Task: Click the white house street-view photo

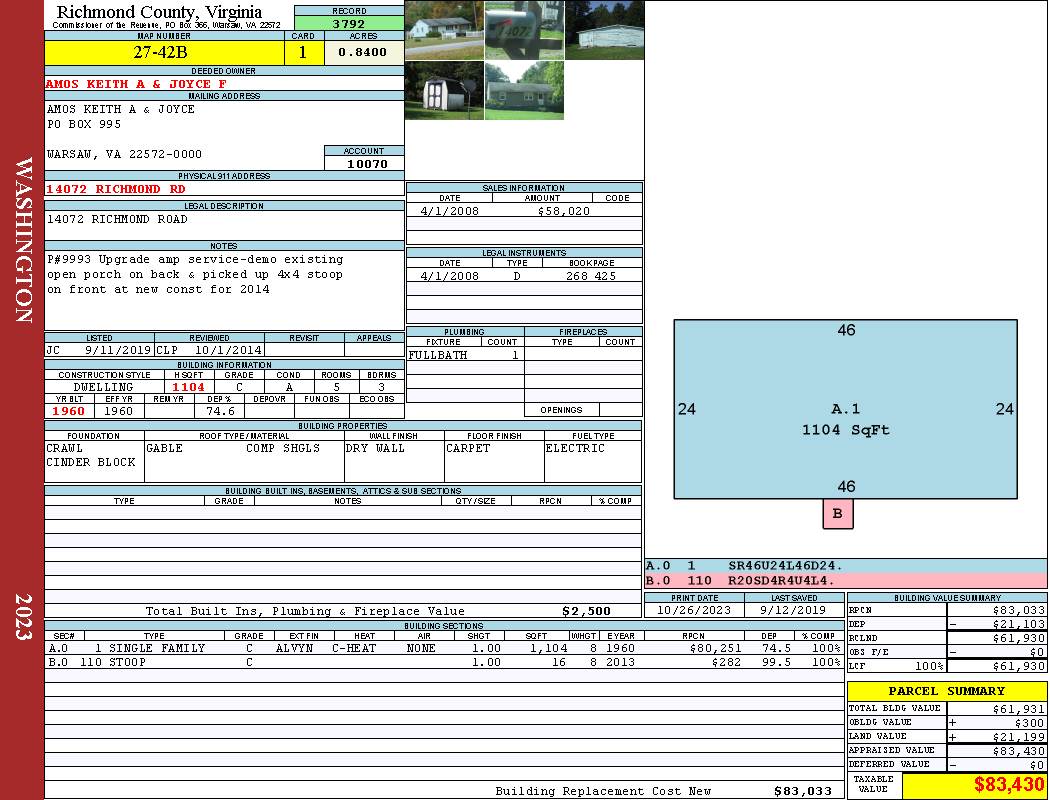Action: pos(444,30)
